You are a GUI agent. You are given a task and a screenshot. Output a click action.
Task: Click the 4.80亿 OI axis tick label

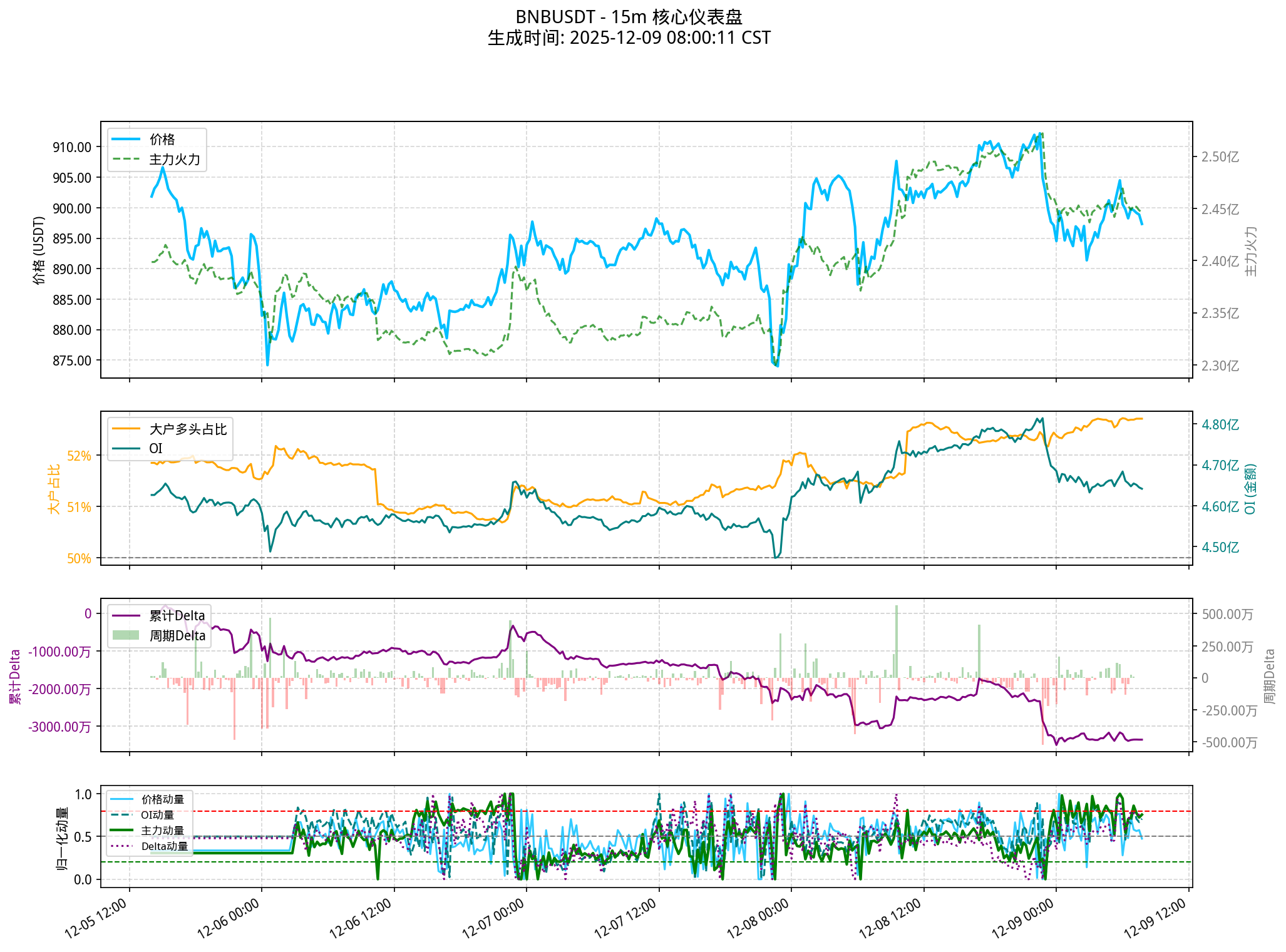click(x=1220, y=425)
